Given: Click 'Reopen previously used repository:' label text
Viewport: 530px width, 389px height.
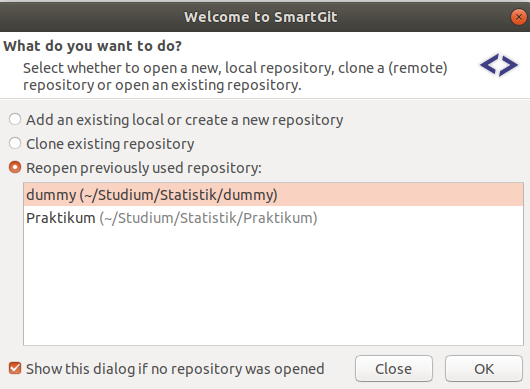Looking at the screenshot, I should (144, 168).
